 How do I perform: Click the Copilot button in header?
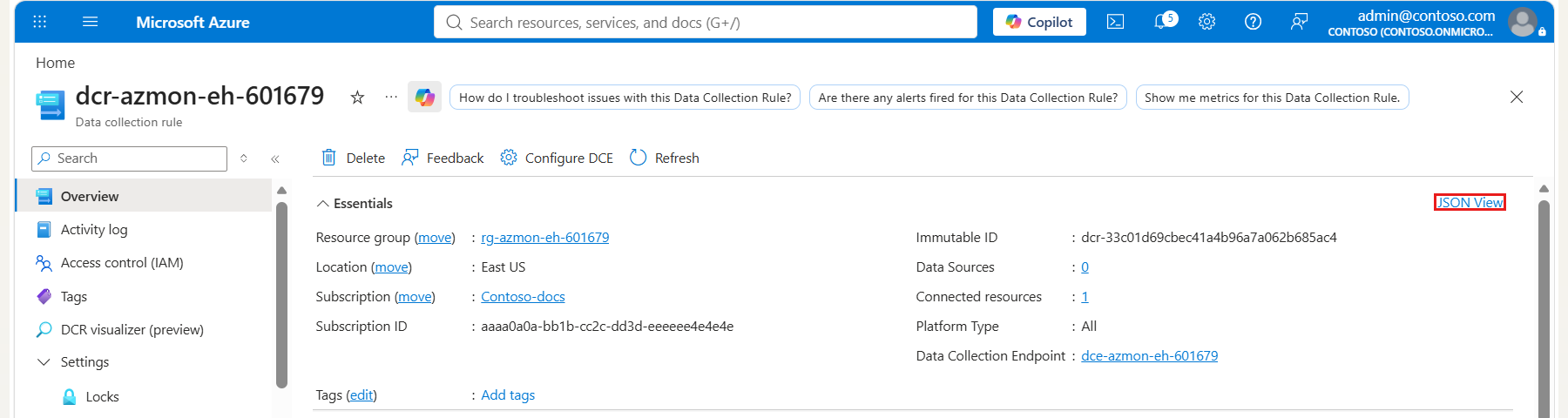point(1039,22)
